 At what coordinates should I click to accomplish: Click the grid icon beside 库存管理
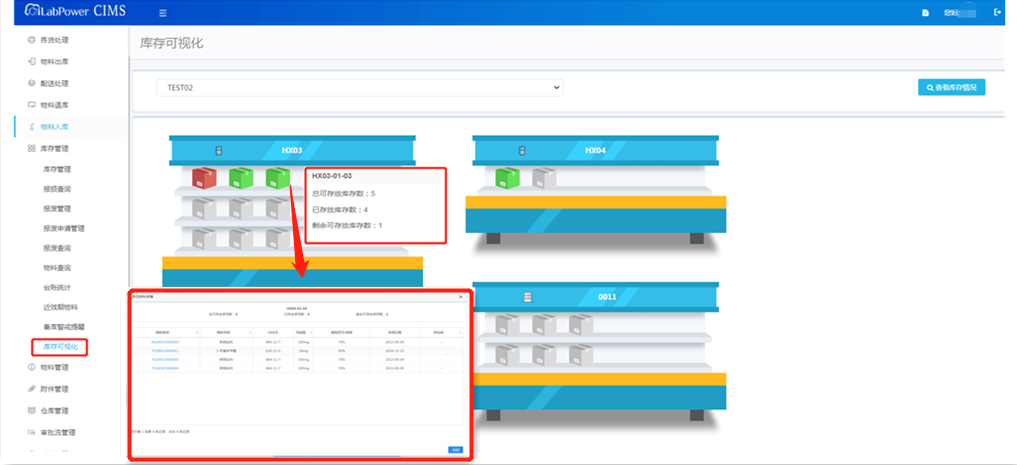31,149
